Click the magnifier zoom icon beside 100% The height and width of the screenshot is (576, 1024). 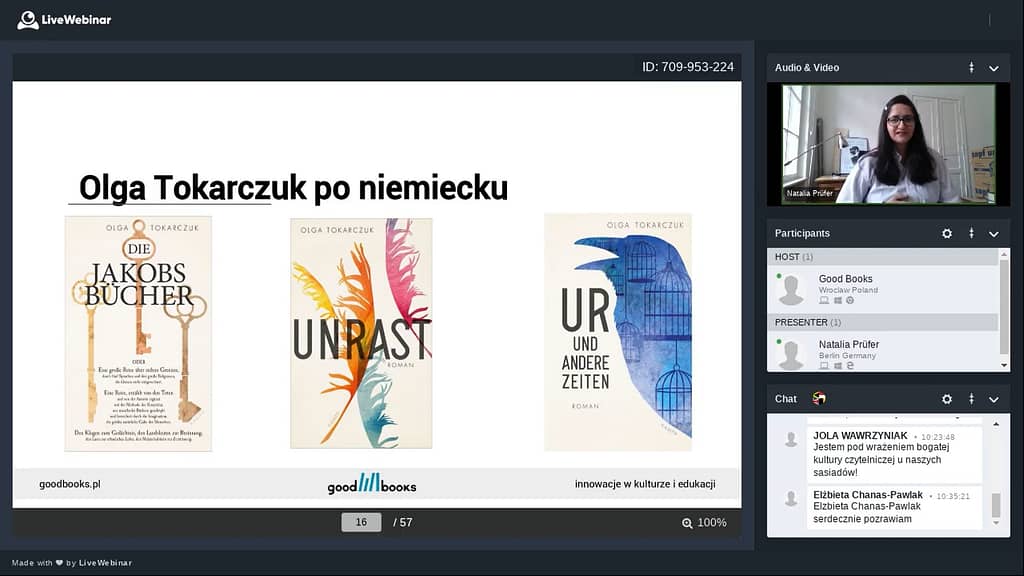(x=687, y=523)
